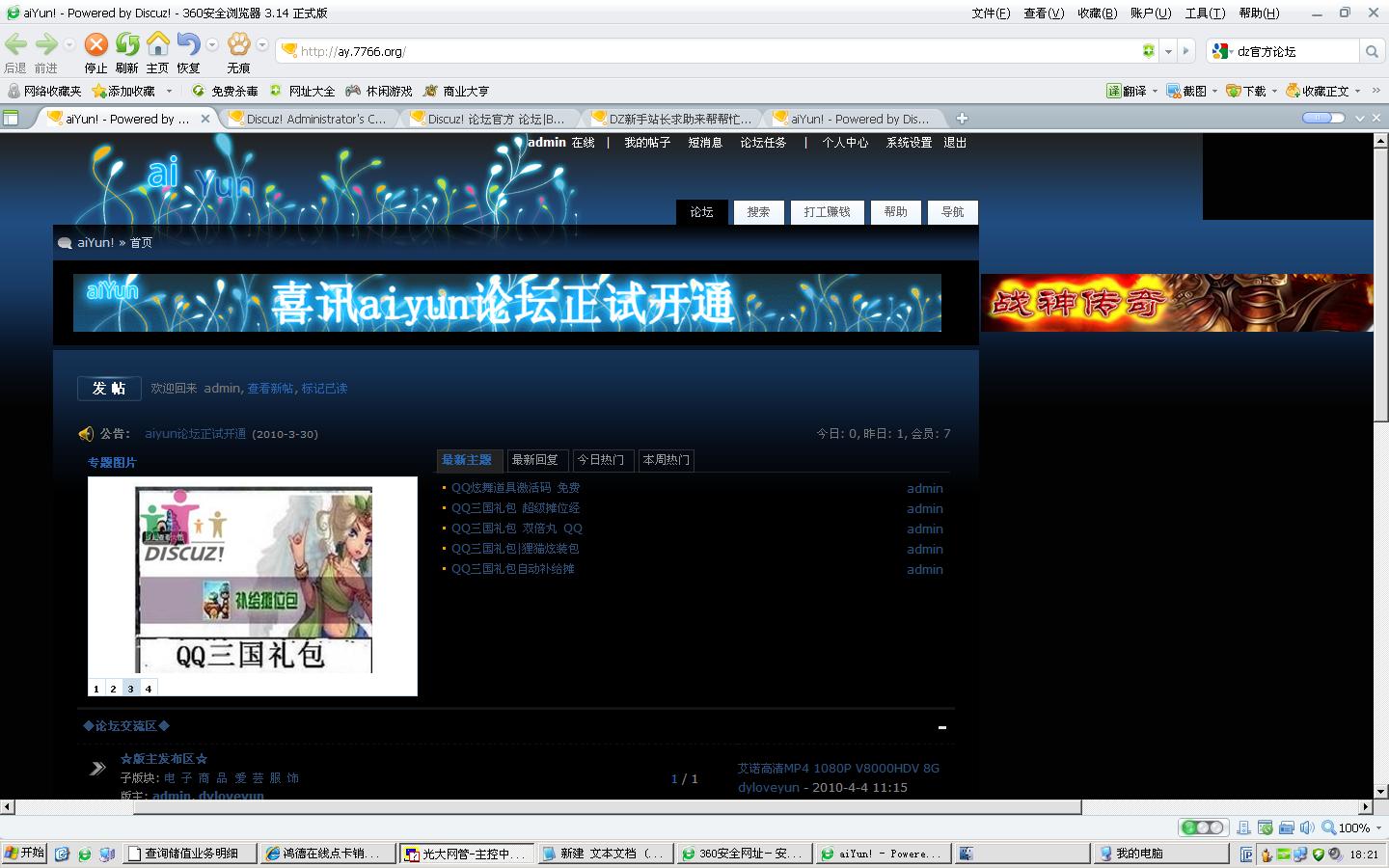Image resolution: width=1389 pixels, height=868 pixels.
Task: Click the 发帖 new post button
Action: 109,388
